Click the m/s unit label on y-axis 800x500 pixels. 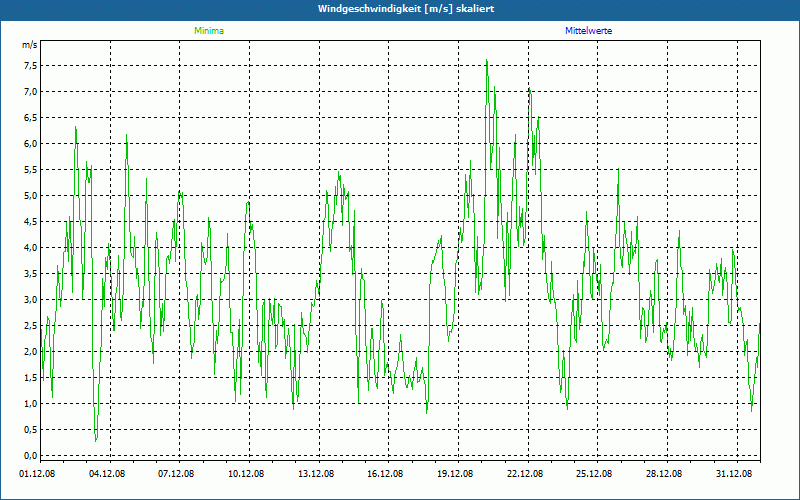click(29, 46)
